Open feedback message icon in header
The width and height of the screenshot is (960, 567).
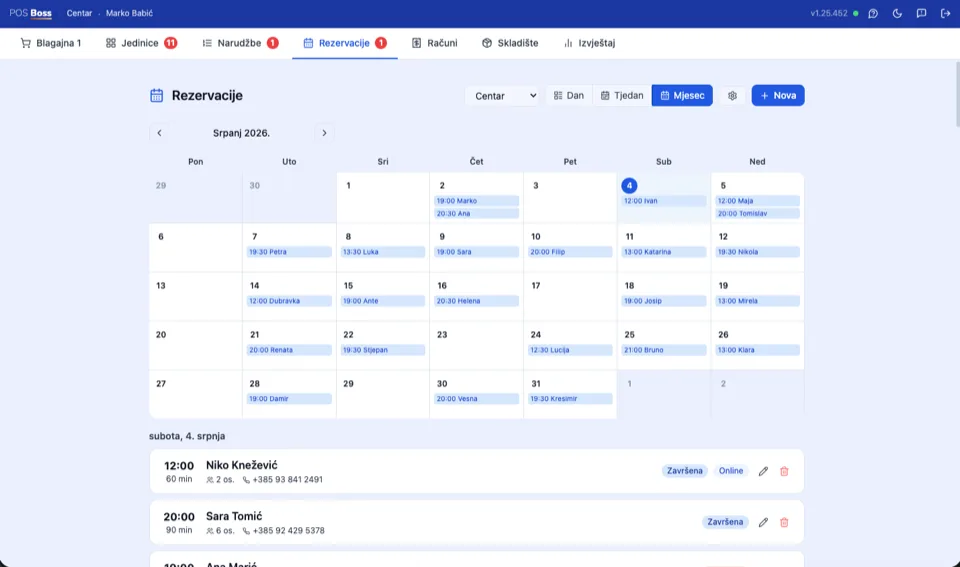click(x=921, y=13)
